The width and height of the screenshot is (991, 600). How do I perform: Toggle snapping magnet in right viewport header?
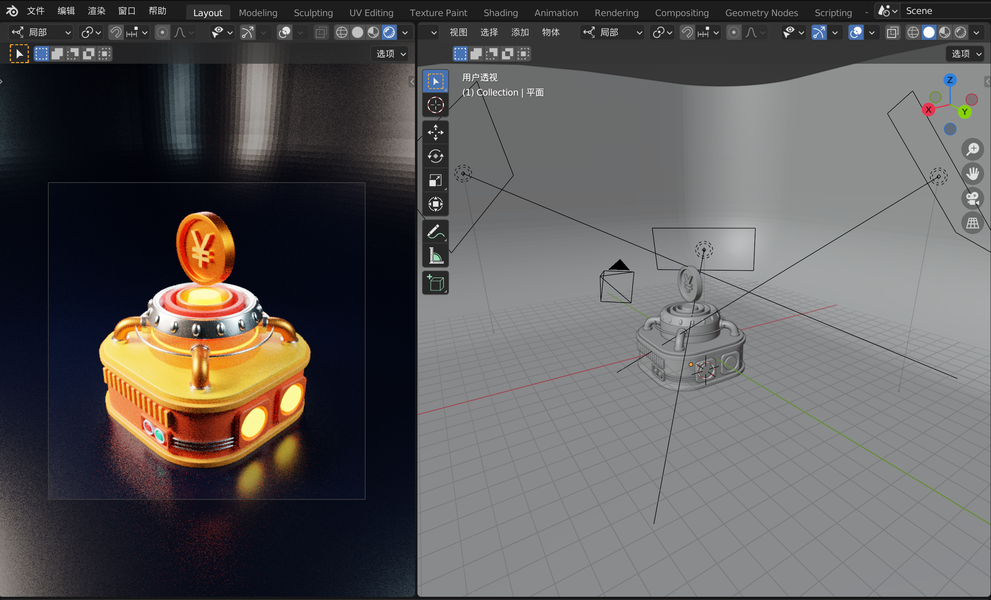687,32
